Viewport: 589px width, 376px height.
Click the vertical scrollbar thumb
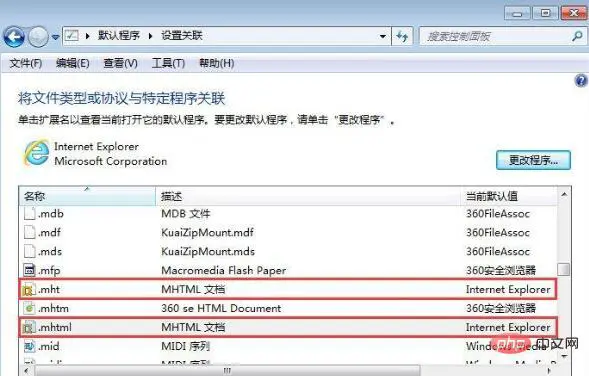[563, 269]
